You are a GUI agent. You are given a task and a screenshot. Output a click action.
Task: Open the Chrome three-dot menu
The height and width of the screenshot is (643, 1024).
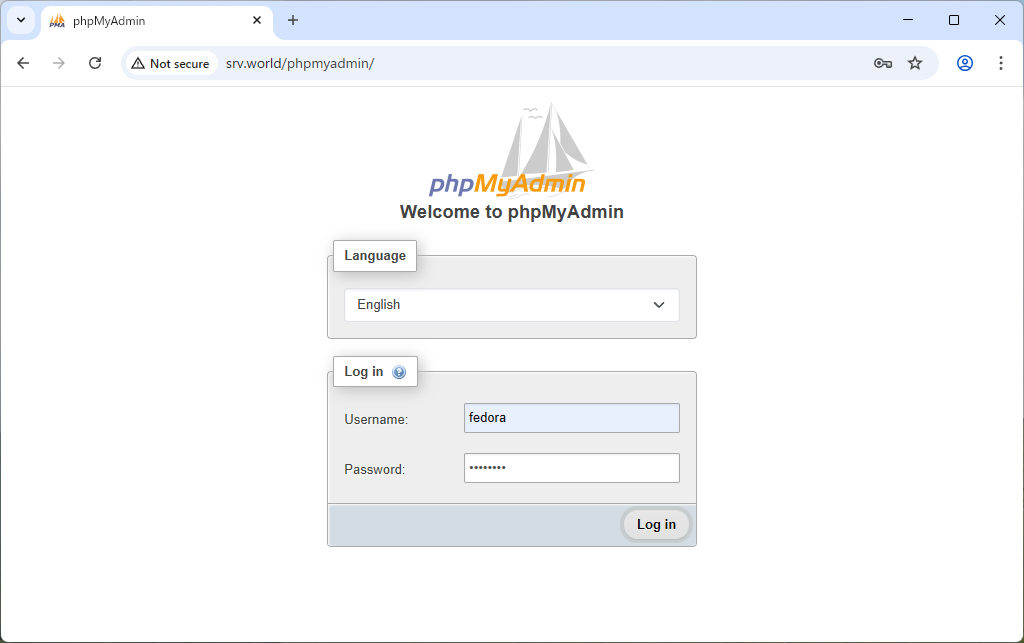click(x=1000, y=63)
